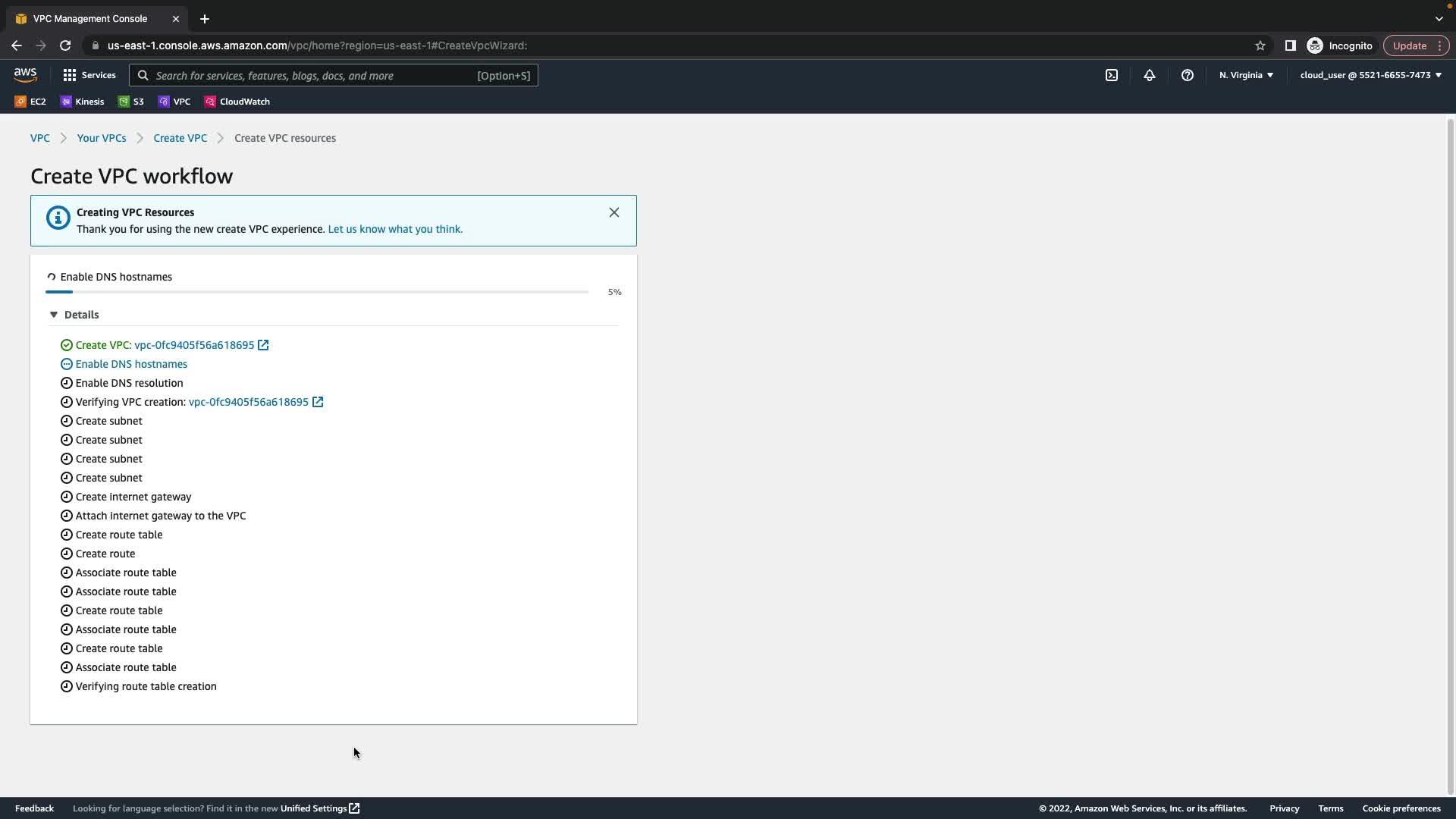
Task: Open external link icon beside Verifying VPC creation
Action: (x=318, y=402)
